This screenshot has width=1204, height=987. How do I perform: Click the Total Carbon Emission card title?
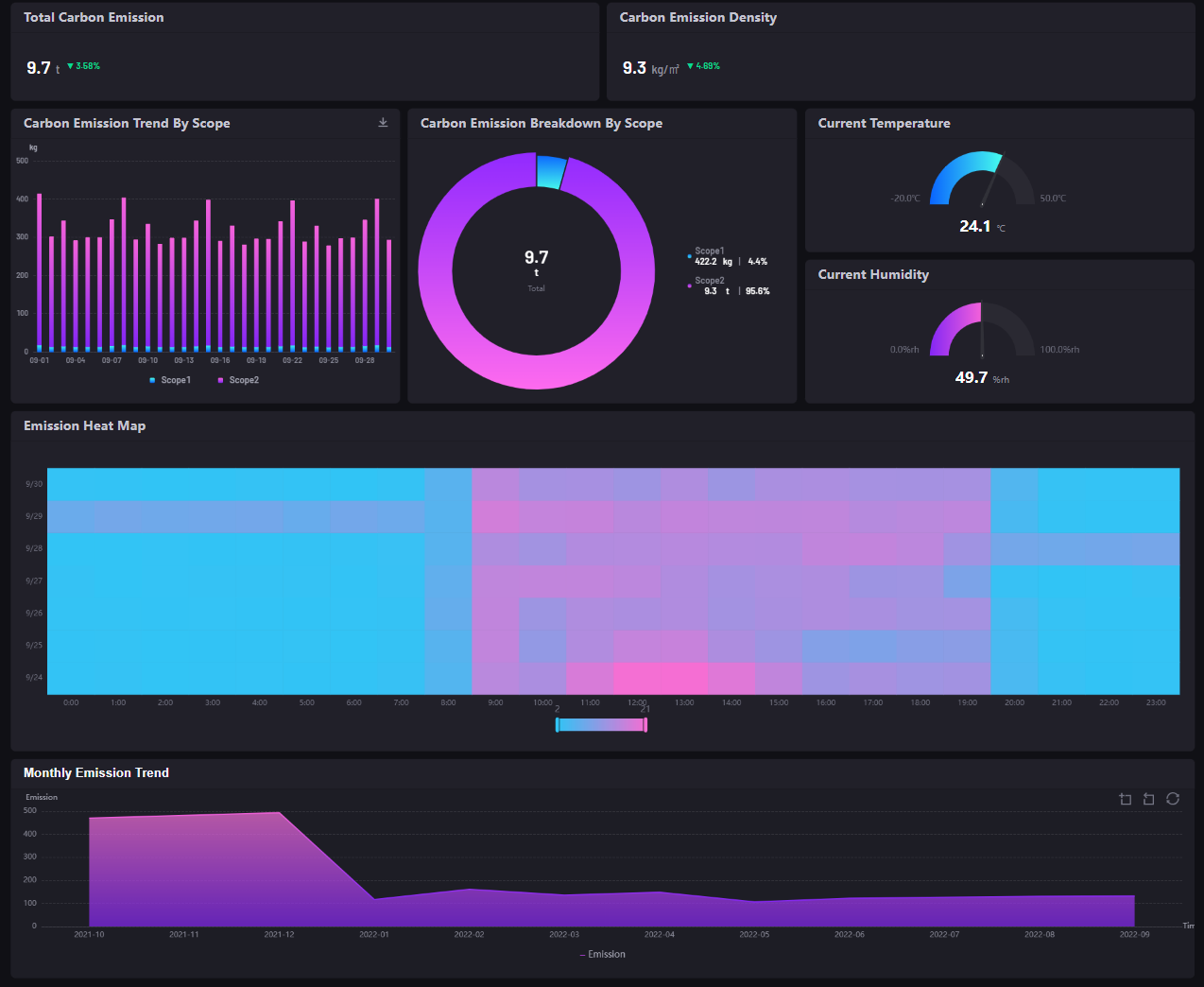coord(94,17)
